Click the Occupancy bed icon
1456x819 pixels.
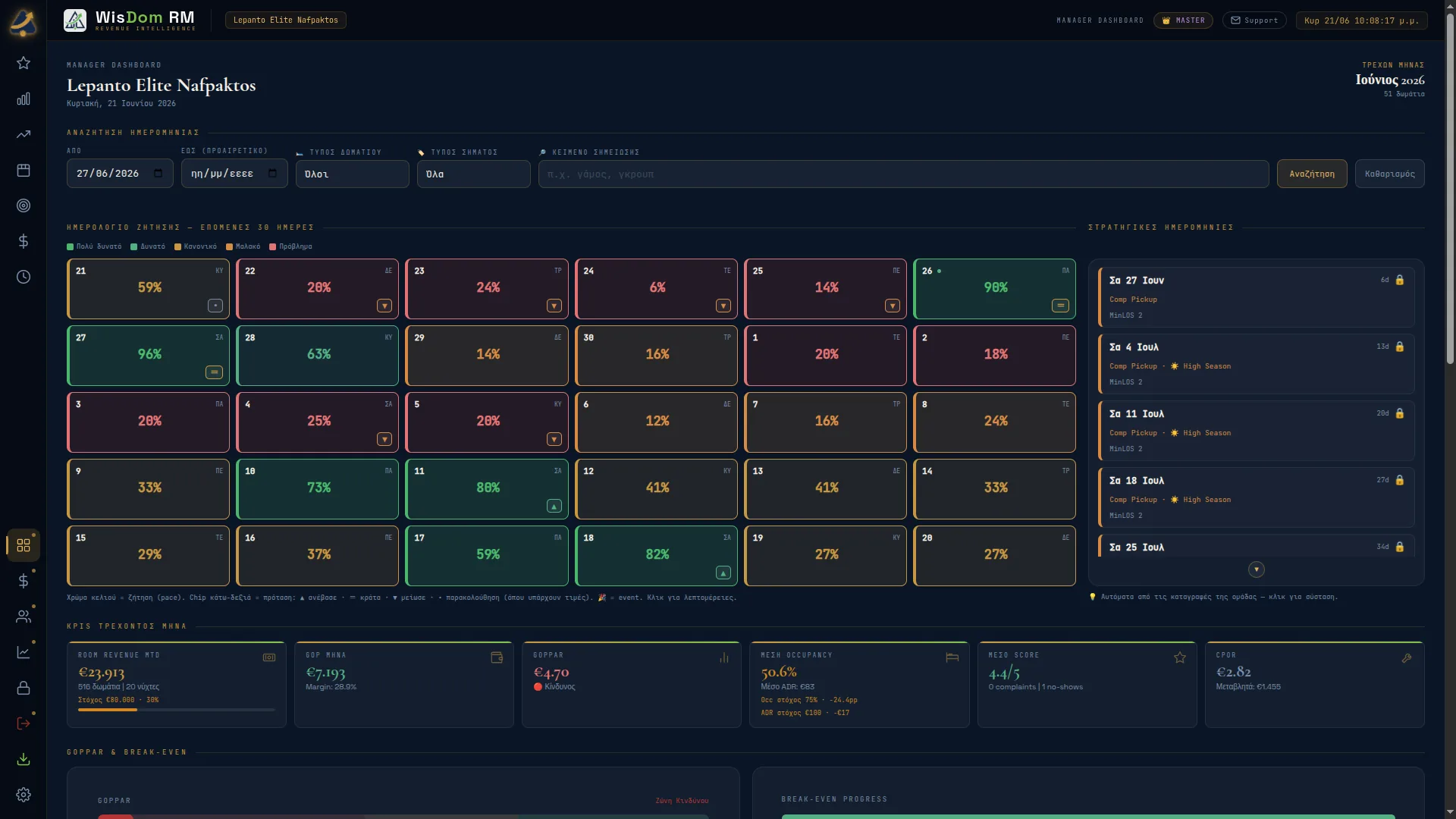click(x=952, y=657)
